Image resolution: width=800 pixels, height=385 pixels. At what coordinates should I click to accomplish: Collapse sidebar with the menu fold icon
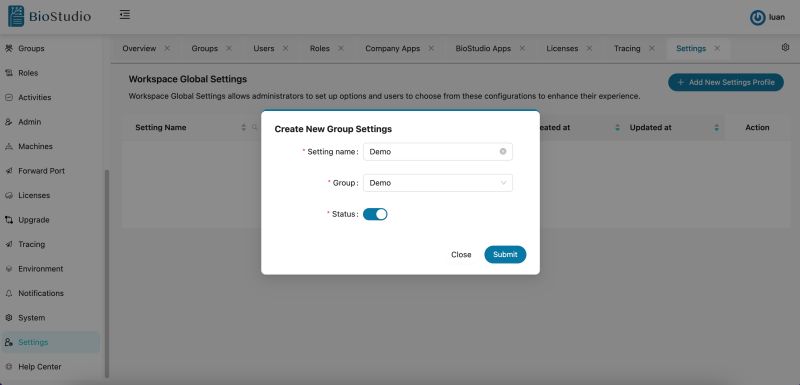tap(124, 15)
